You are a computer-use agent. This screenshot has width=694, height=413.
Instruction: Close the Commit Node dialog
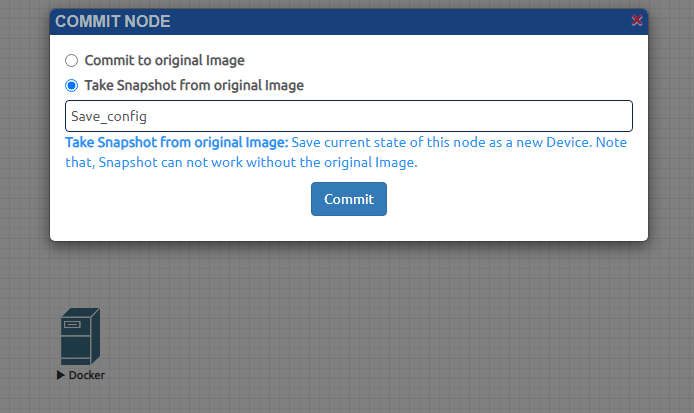click(x=636, y=20)
